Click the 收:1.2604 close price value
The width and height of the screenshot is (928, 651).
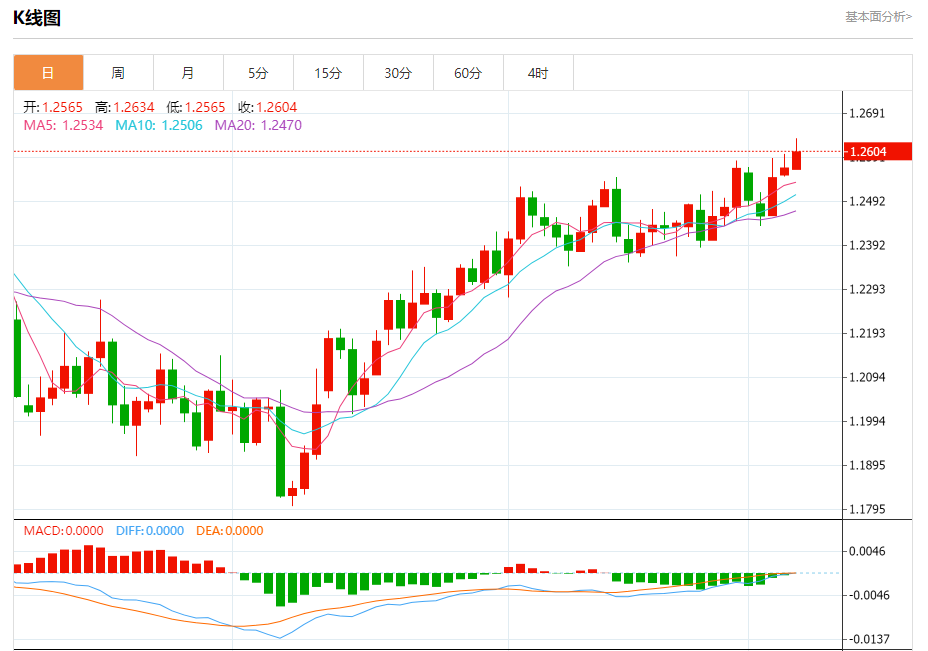tap(268, 107)
